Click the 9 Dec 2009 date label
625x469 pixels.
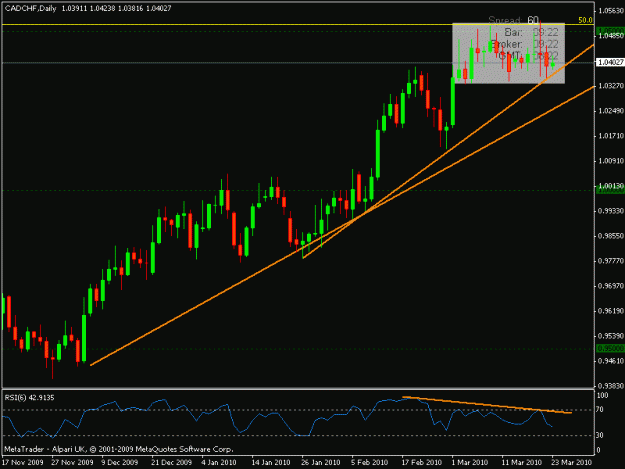120,463
